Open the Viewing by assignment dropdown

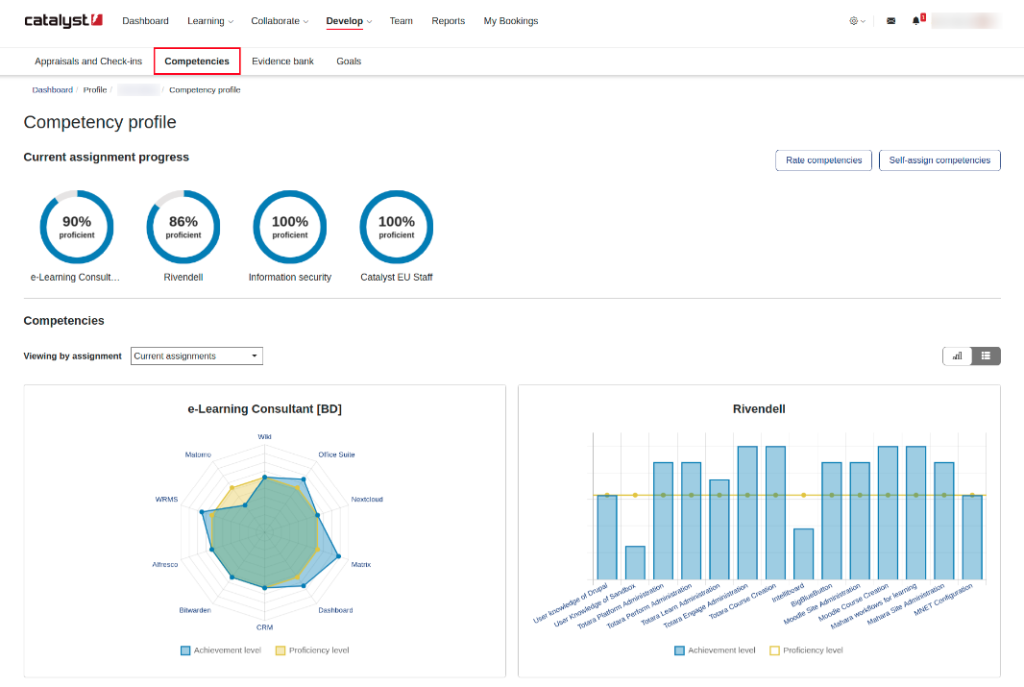(197, 356)
